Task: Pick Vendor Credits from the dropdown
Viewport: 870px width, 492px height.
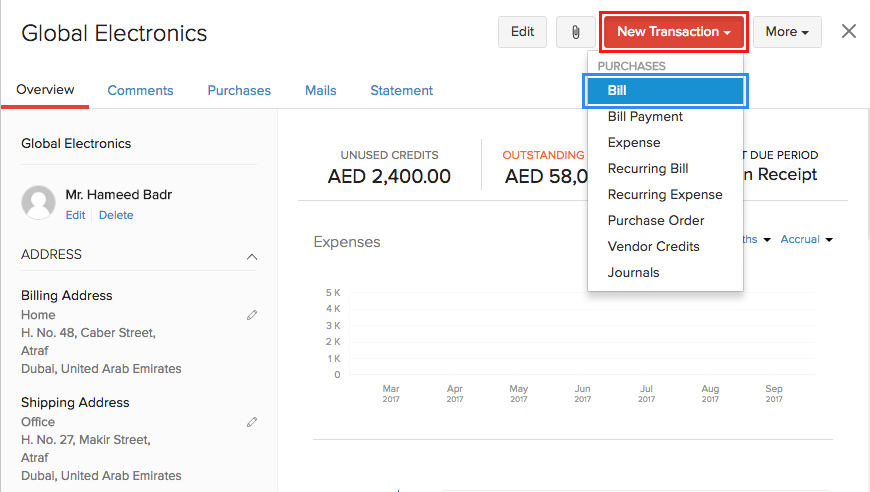Action: (x=653, y=247)
